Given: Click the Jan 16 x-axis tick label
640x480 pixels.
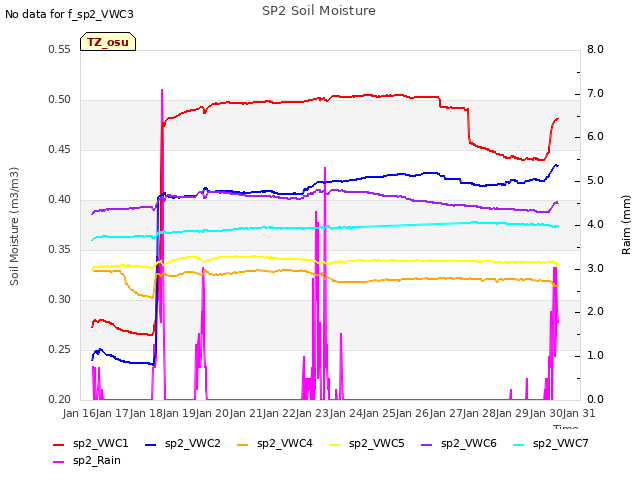Looking at the screenshot, I should click(x=80, y=413).
